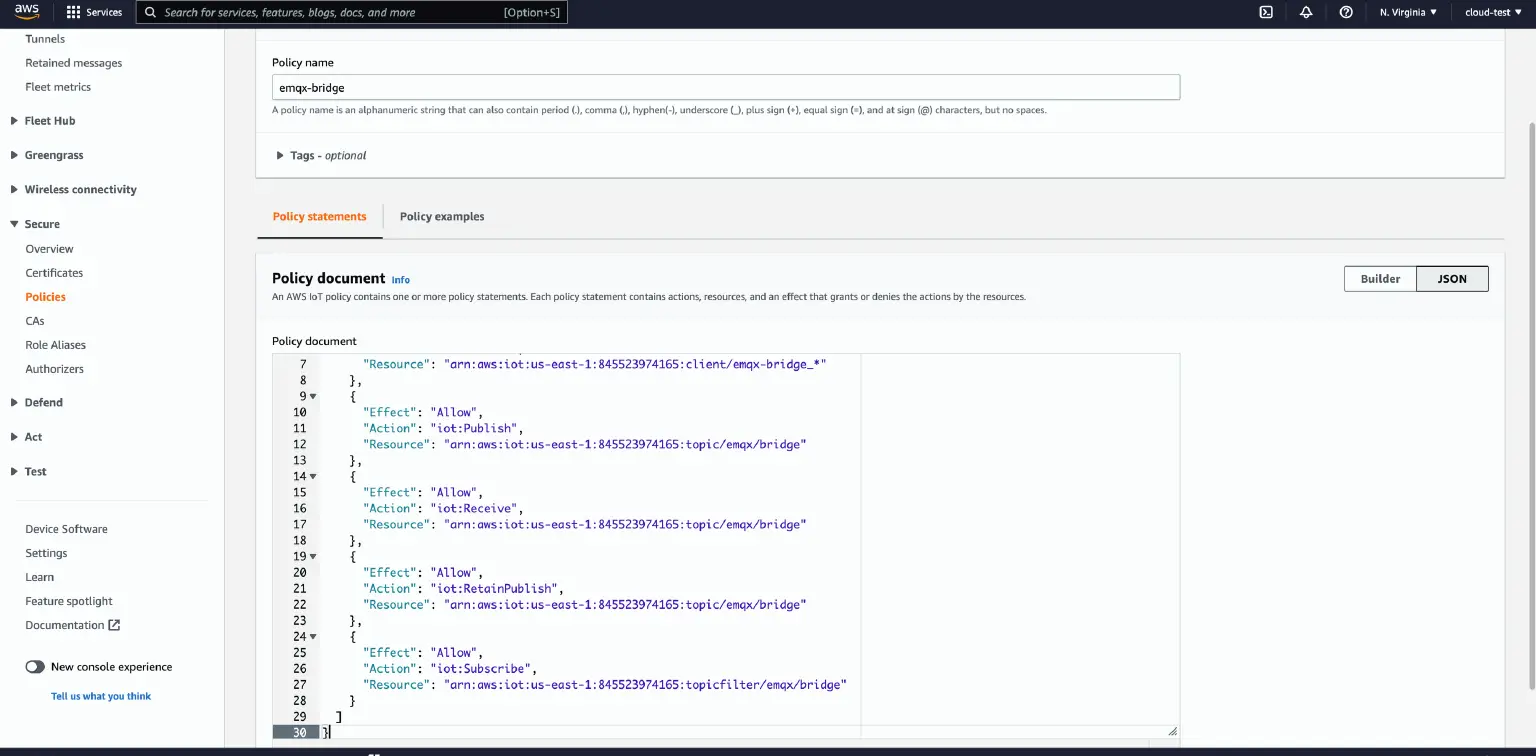Select JSON editor mode
This screenshot has height=756, width=1536.
point(1451,278)
